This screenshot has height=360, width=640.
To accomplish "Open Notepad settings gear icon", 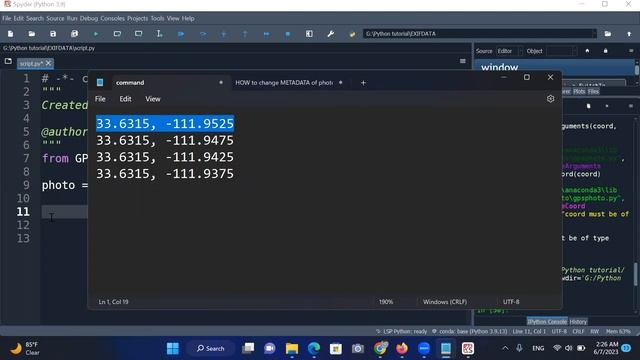I will click(x=550, y=99).
